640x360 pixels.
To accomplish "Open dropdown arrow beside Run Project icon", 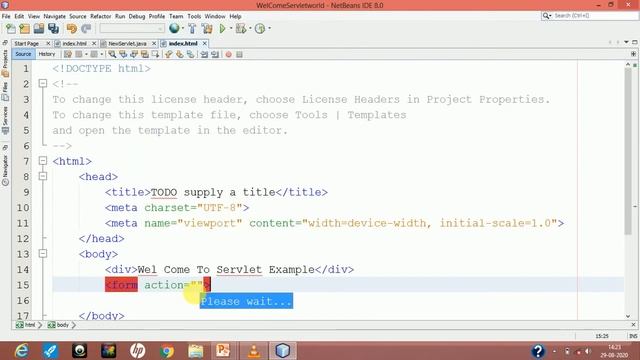I will pyautogui.click(x=231, y=28).
